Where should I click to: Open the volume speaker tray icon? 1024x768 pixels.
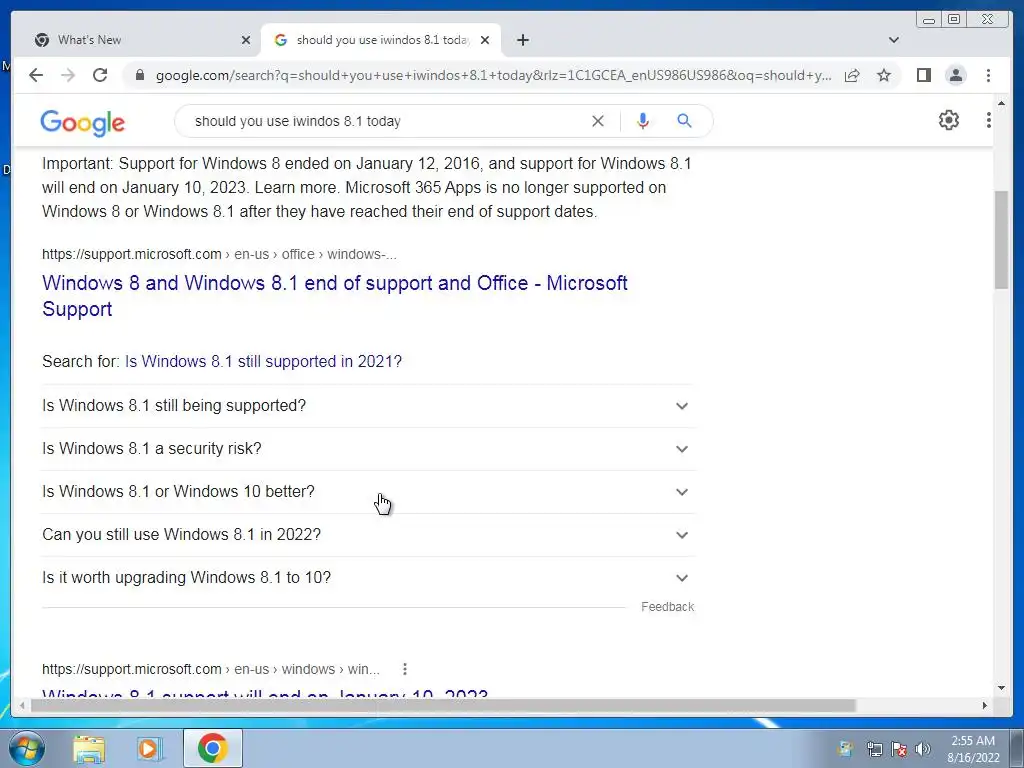tap(923, 749)
